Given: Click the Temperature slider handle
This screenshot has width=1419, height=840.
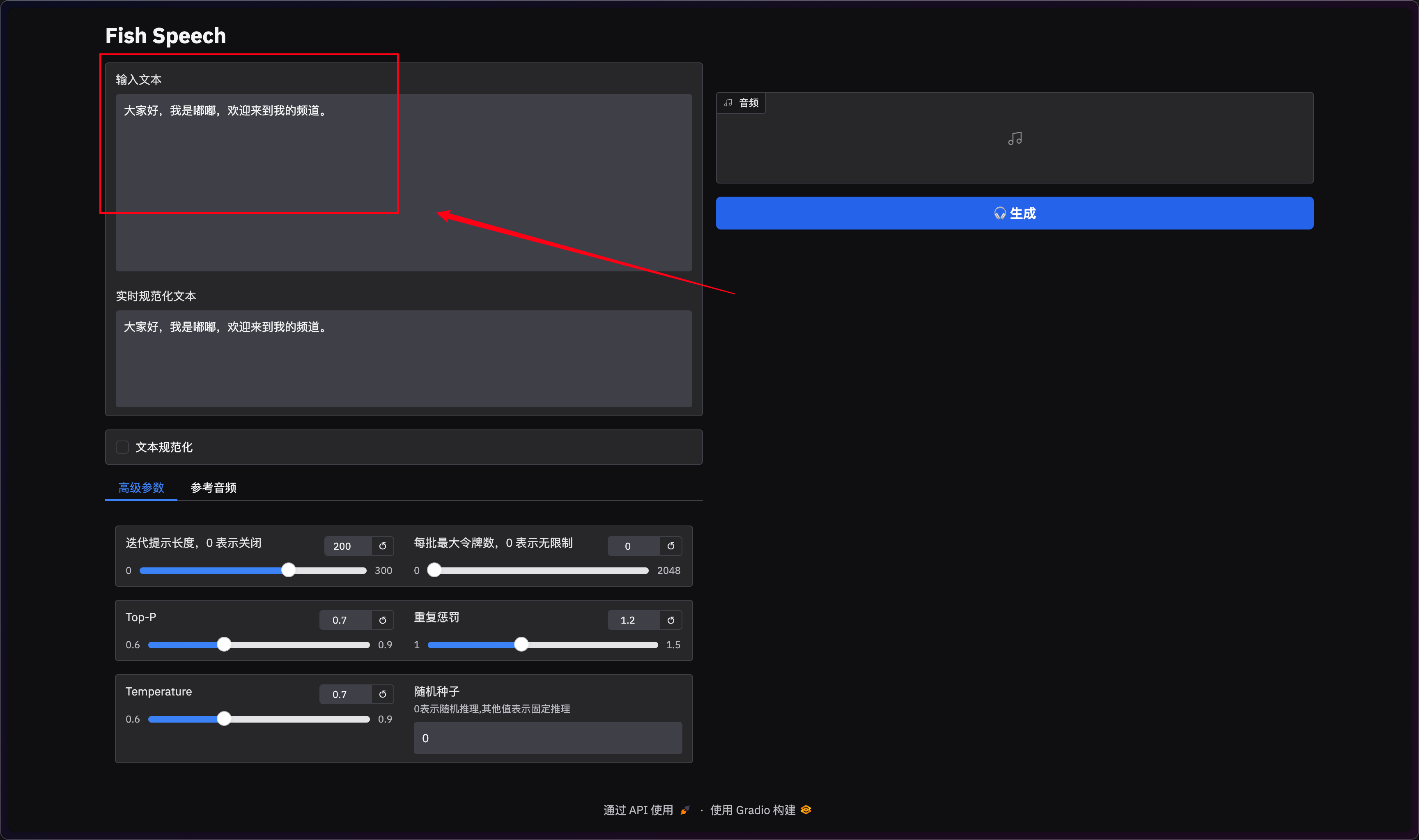Looking at the screenshot, I should (x=224, y=719).
